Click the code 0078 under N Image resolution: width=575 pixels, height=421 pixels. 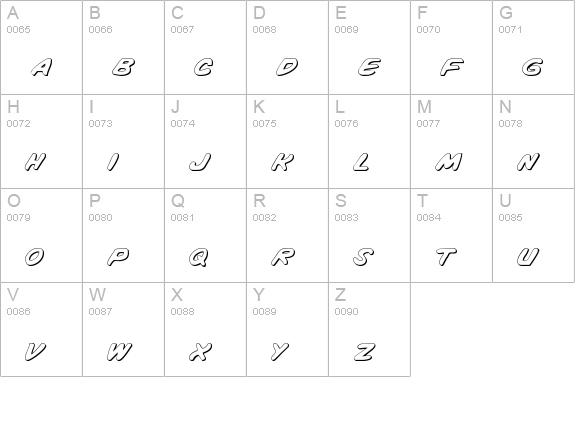510,123
